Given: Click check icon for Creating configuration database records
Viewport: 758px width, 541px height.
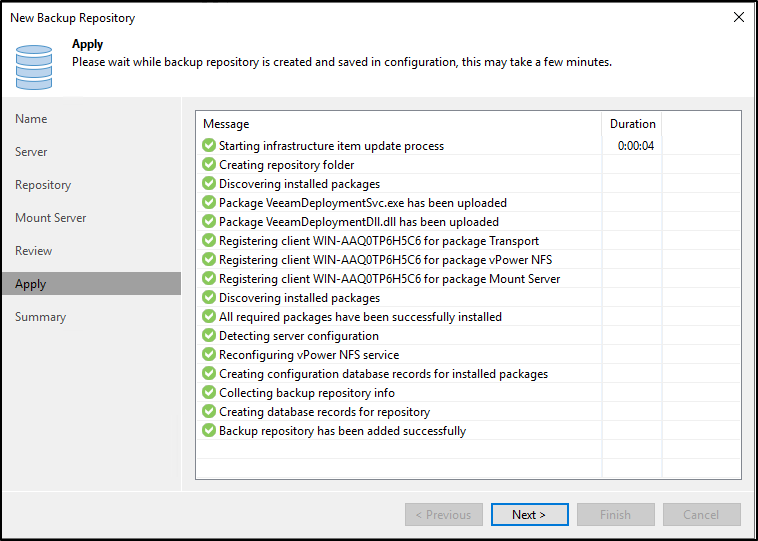Looking at the screenshot, I should 209,374.
